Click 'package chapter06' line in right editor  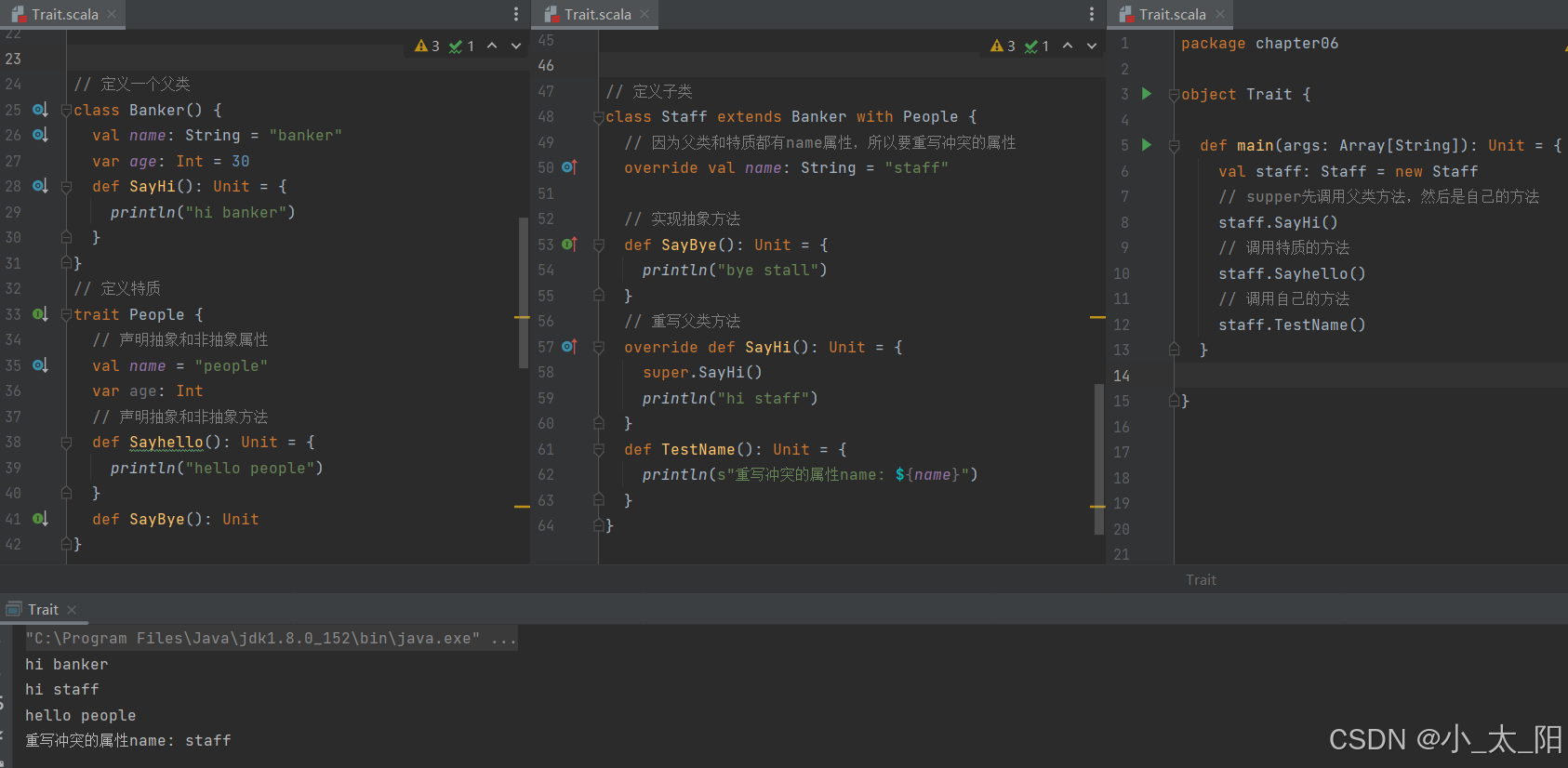click(1259, 44)
